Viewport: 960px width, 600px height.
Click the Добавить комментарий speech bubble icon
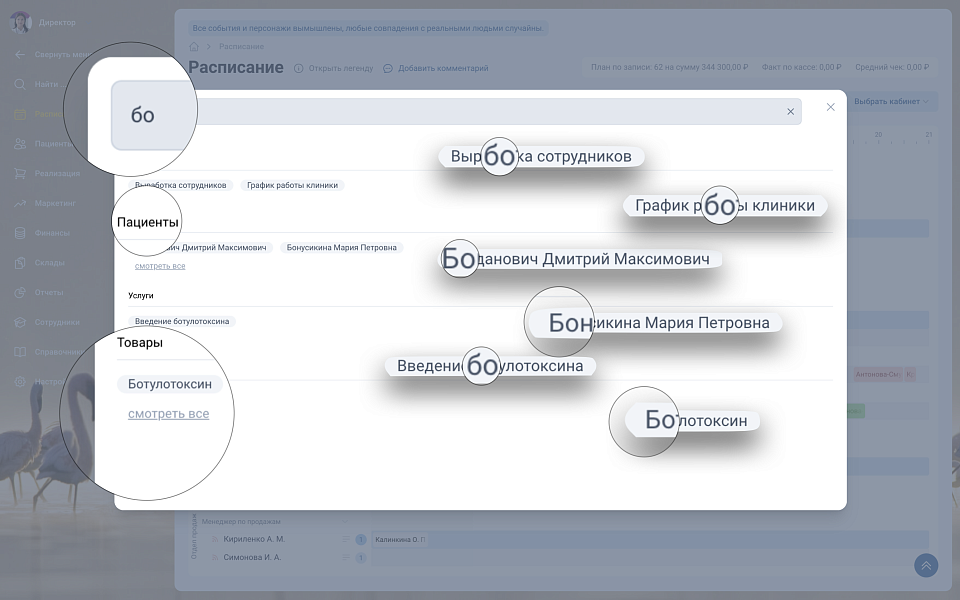388,68
